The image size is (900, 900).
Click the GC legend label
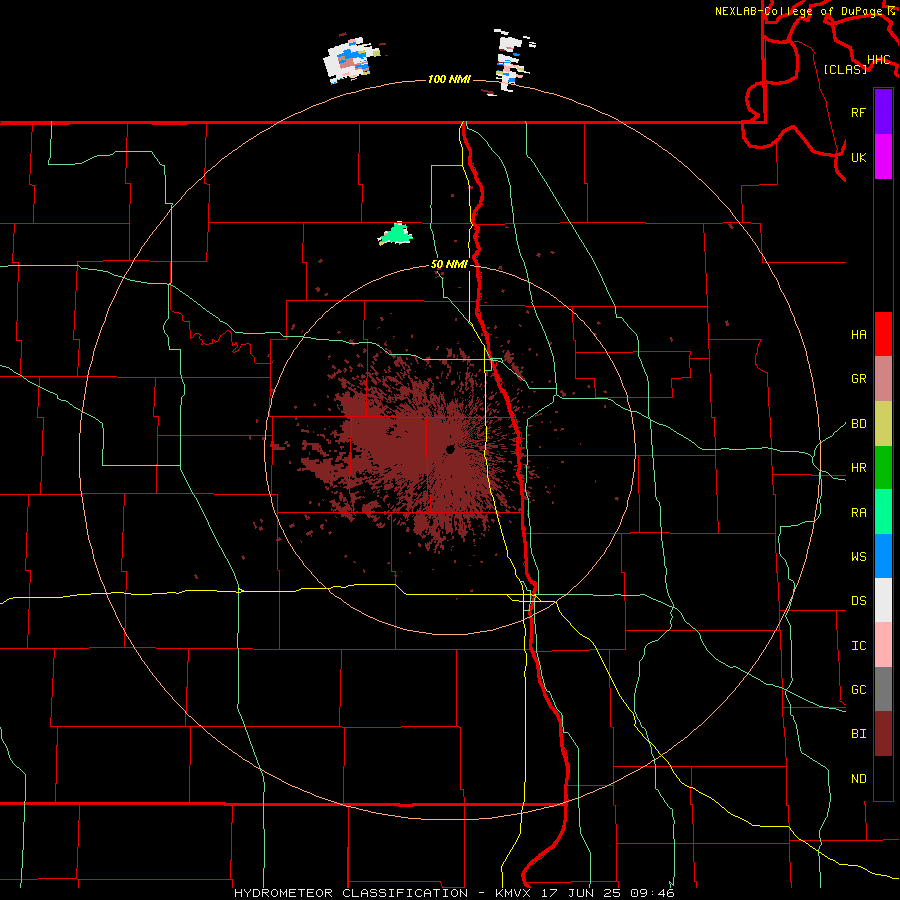click(x=858, y=689)
